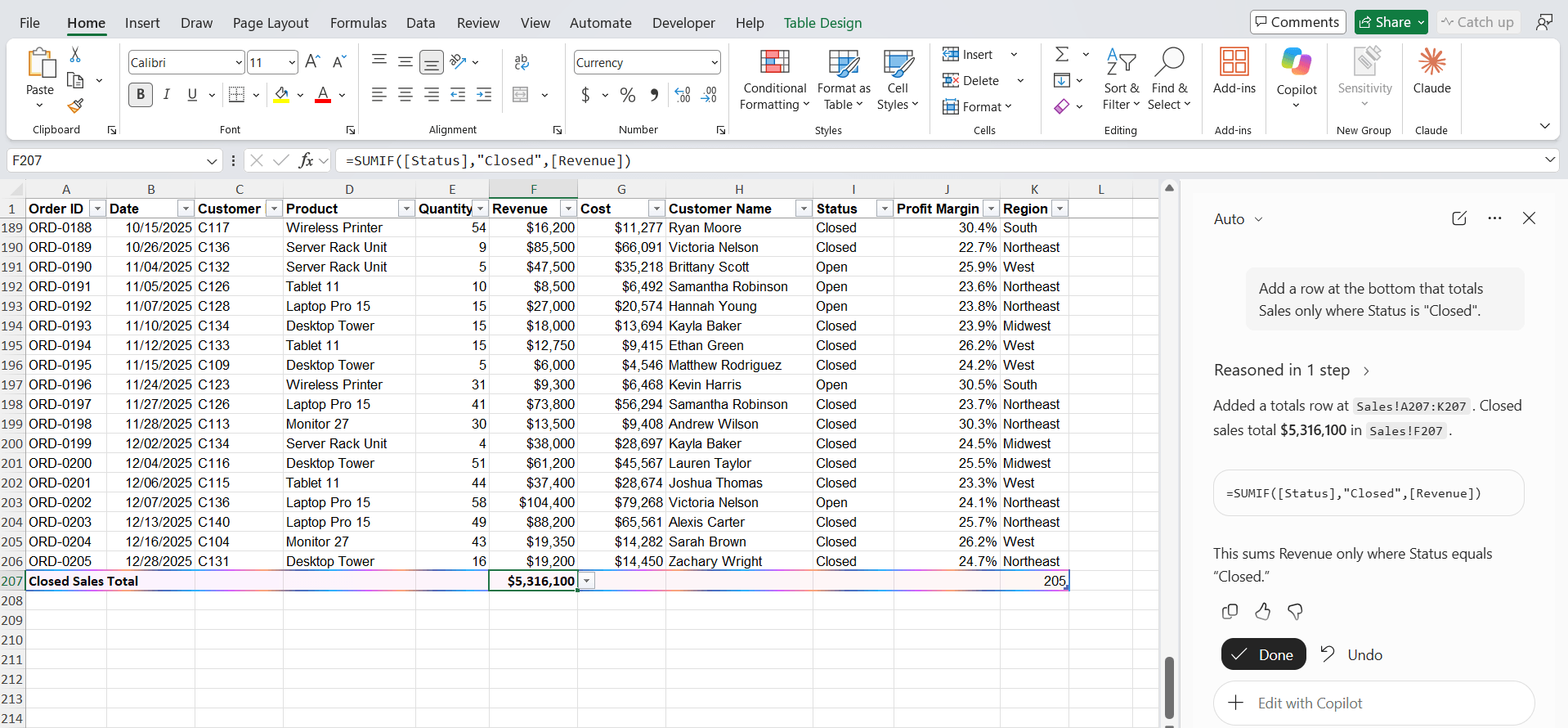1568x728 pixels.
Task: Toggle Middle Align
Action: point(405,61)
